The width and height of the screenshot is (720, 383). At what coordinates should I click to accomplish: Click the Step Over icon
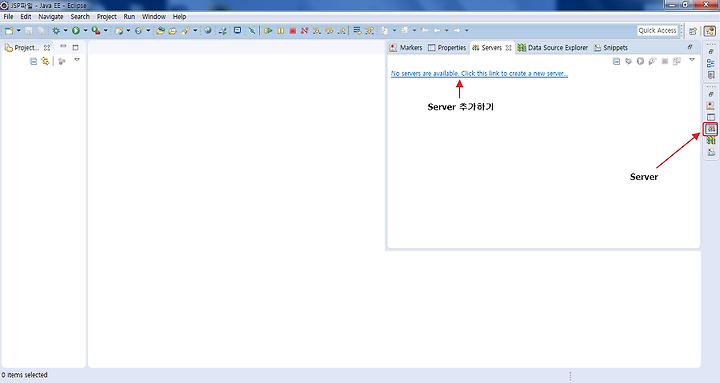point(329,31)
